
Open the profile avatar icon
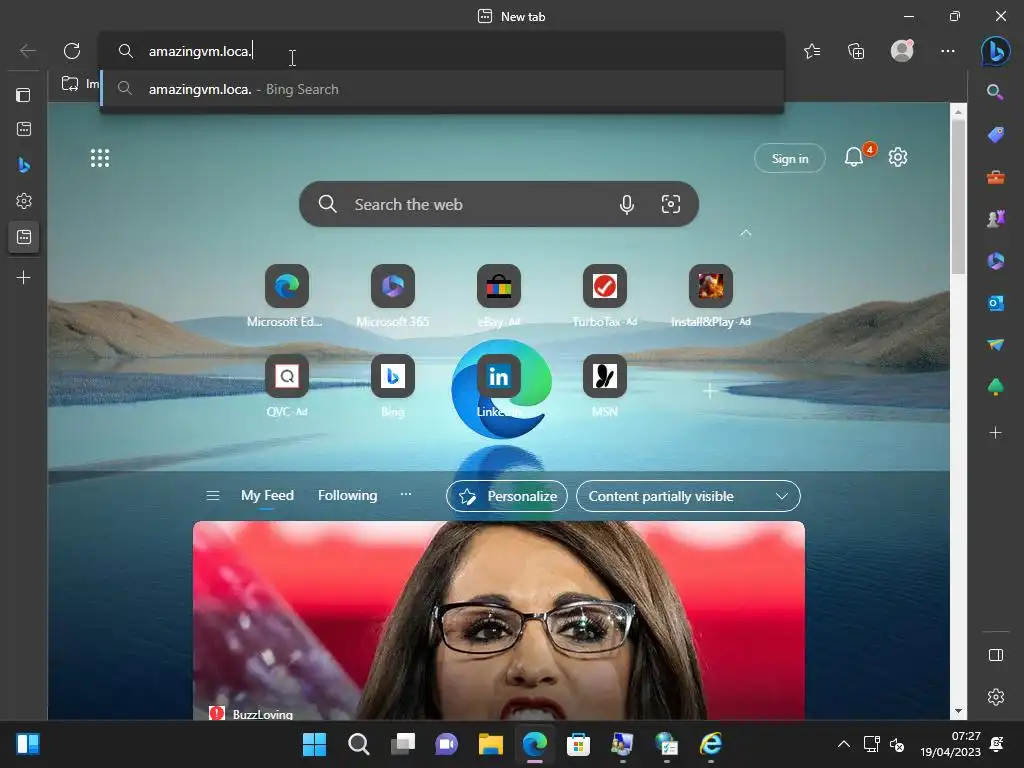[x=902, y=51]
